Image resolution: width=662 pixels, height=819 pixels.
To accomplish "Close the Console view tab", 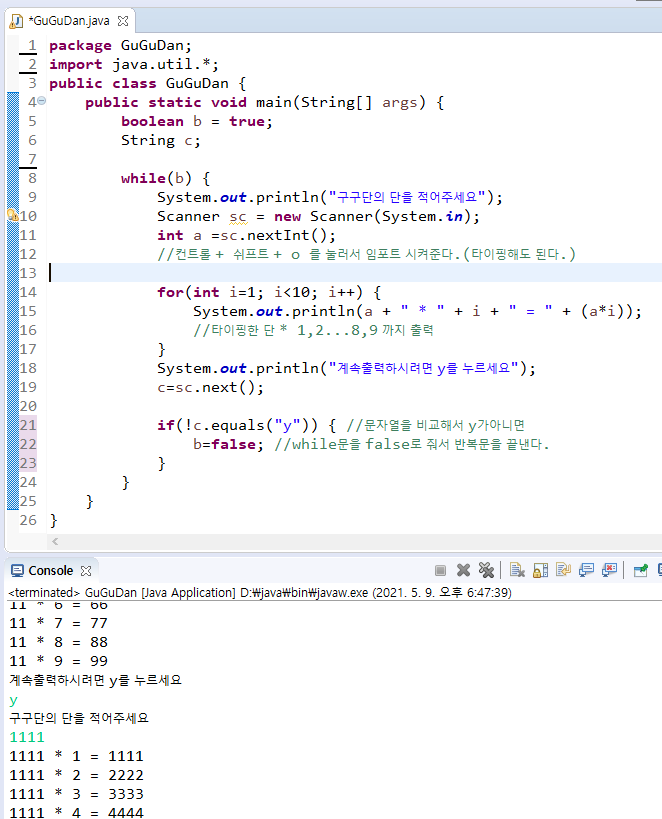I will point(86,571).
